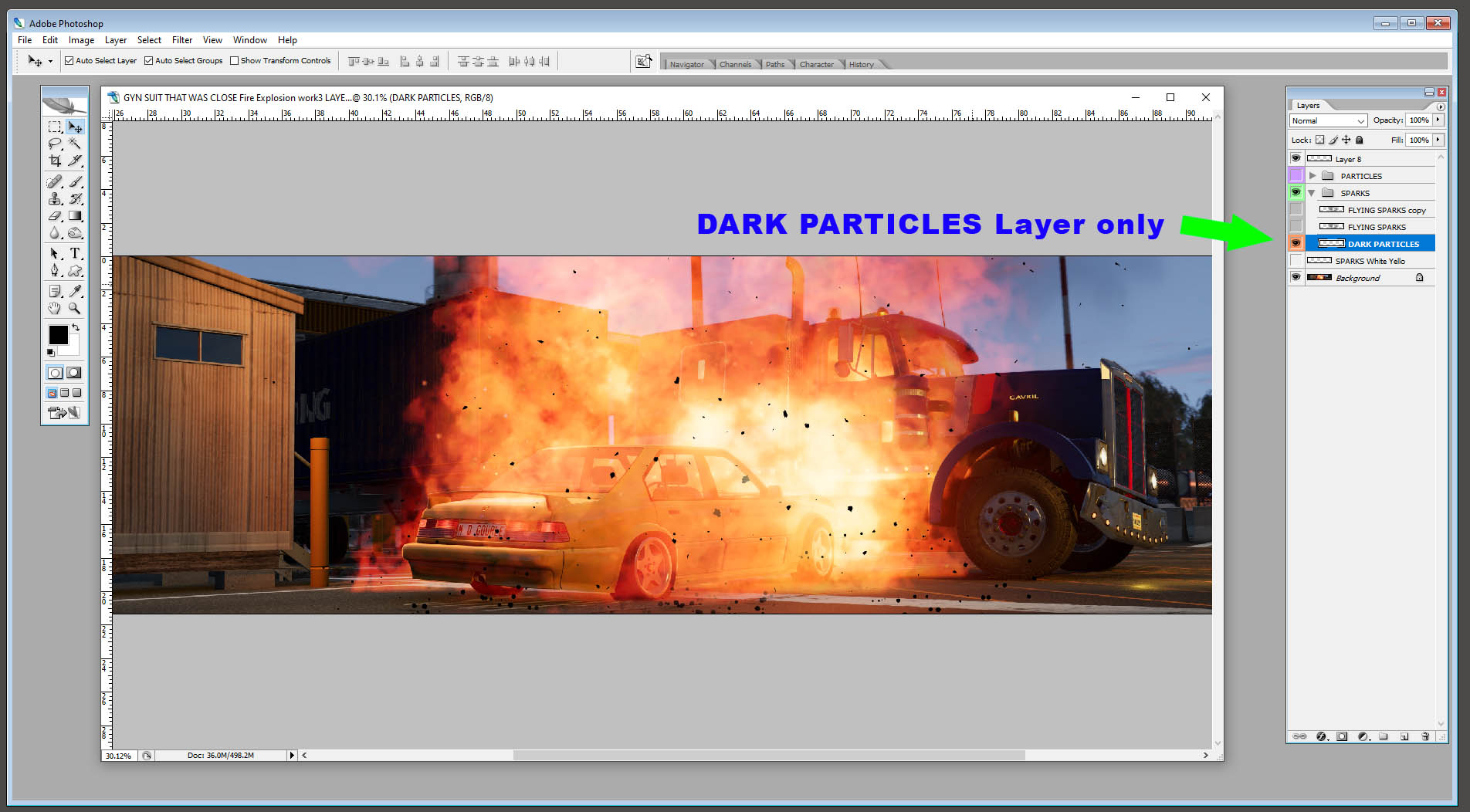Switch to the Channels tab
The image size is (1470, 812).
tap(735, 64)
